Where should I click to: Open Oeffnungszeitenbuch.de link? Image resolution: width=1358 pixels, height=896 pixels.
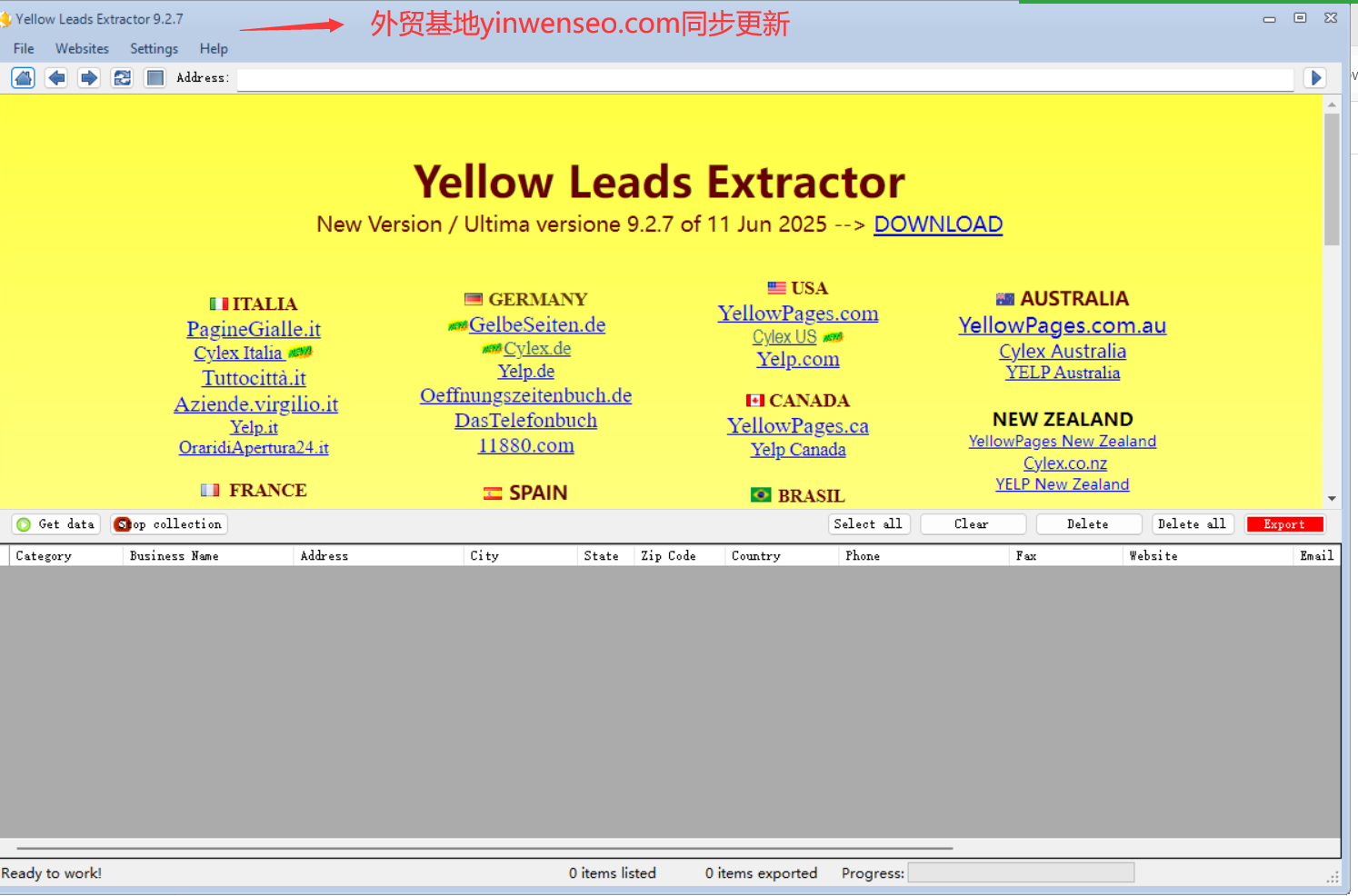tap(525, 396)
